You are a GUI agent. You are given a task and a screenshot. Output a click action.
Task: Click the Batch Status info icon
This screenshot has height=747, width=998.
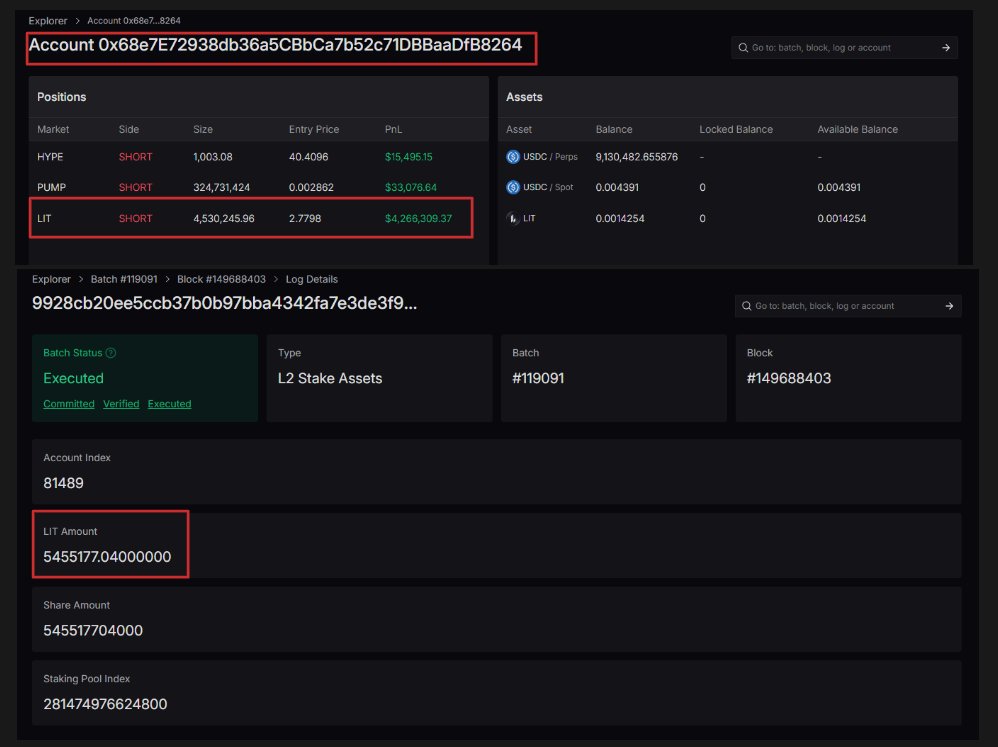point(111,353)
